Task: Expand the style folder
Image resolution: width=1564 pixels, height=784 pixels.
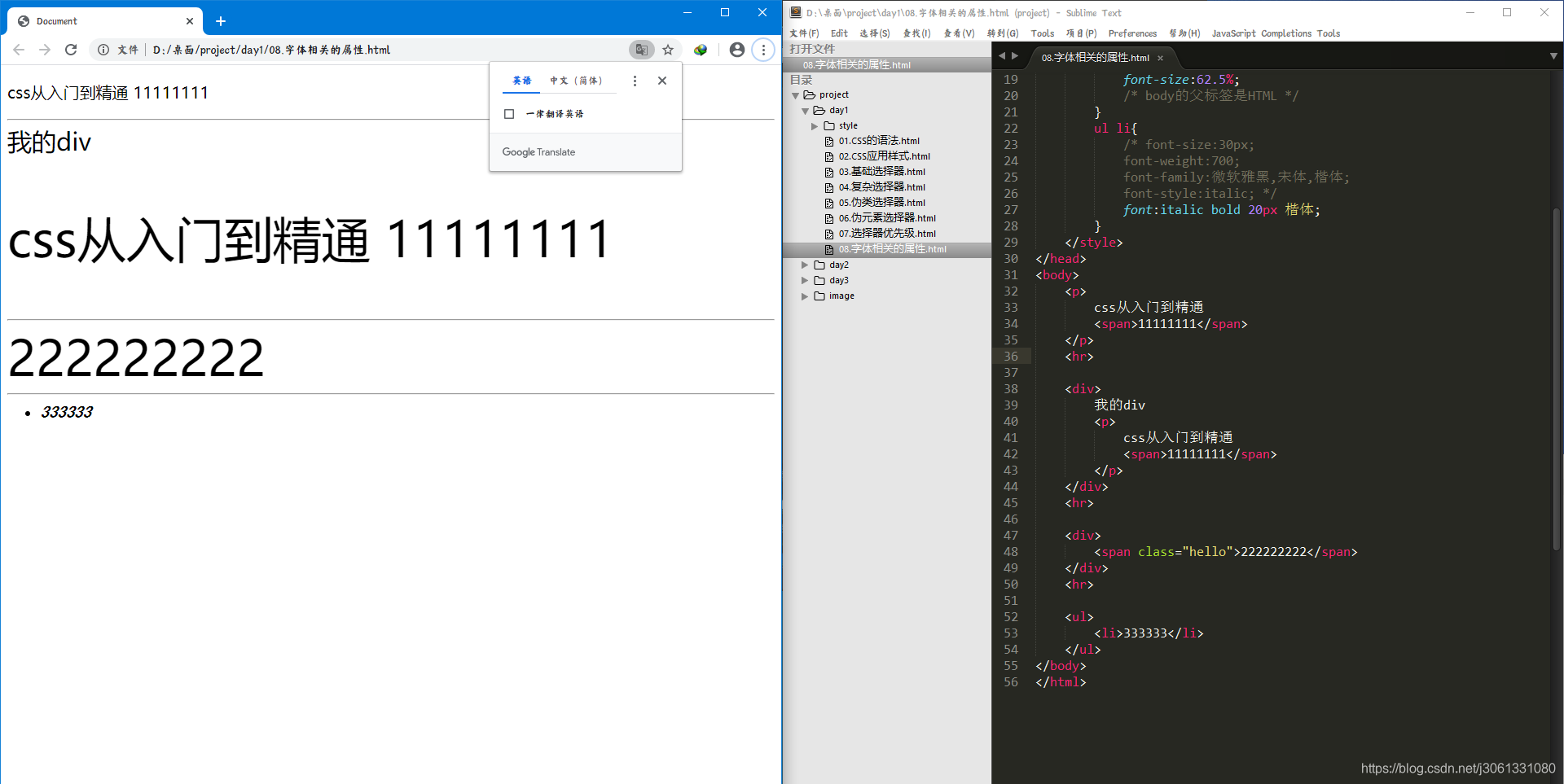Action: tap(815, 126)
